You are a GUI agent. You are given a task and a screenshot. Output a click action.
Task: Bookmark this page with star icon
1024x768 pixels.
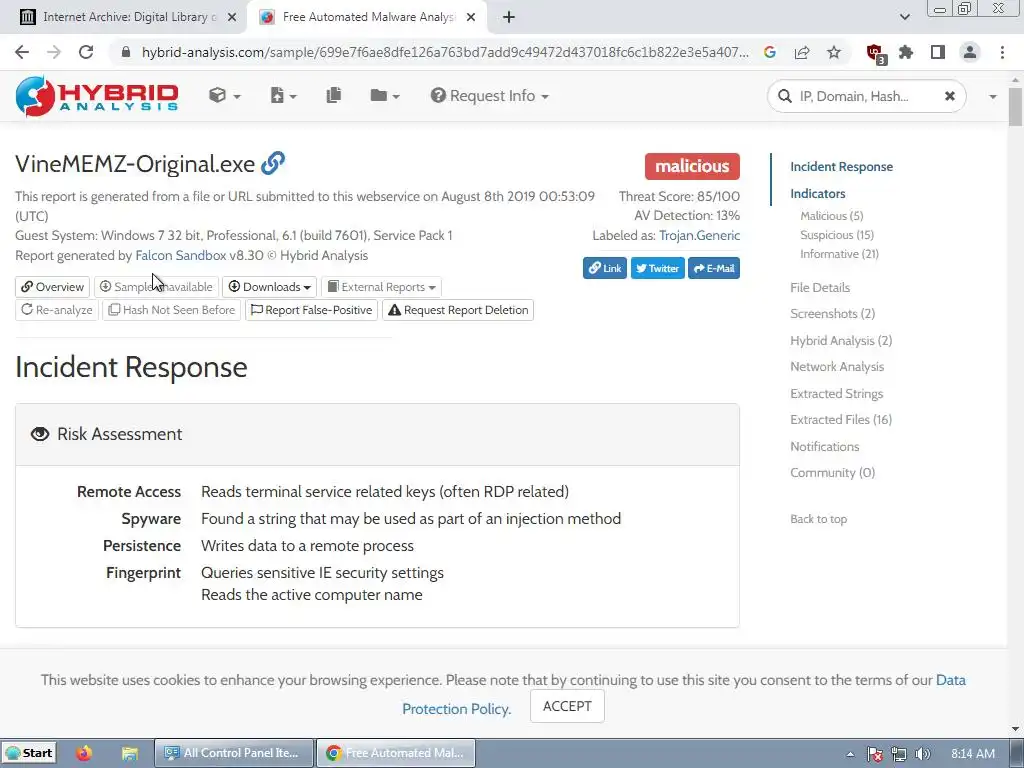pyautogui.click(x=834, y=52)
